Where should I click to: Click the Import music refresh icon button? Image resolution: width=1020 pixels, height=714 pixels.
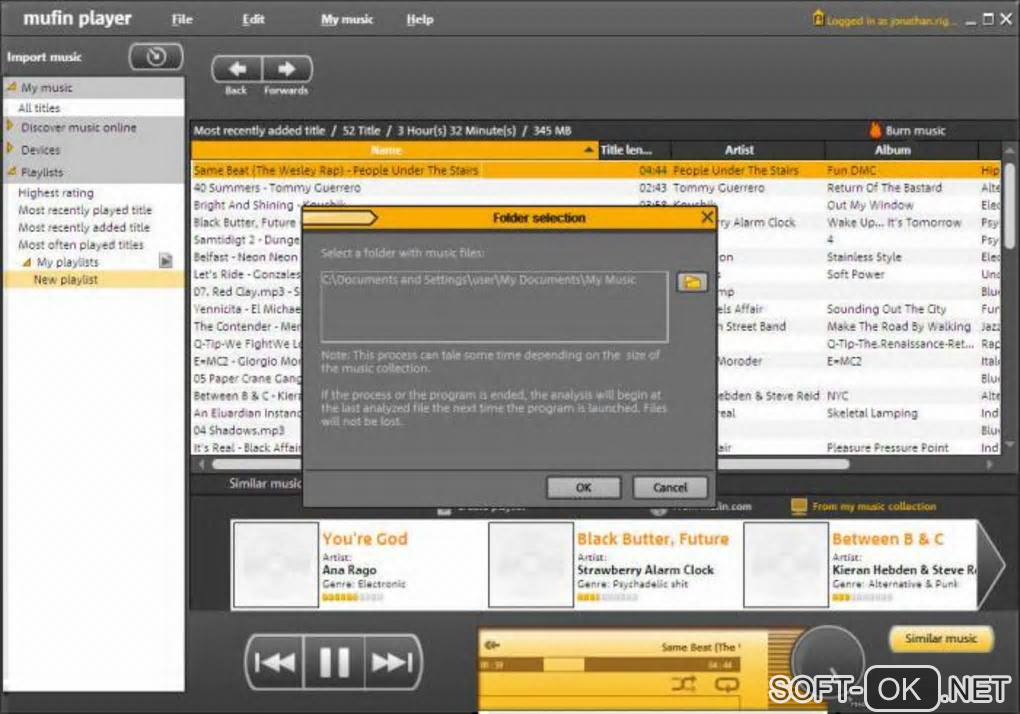156,57
